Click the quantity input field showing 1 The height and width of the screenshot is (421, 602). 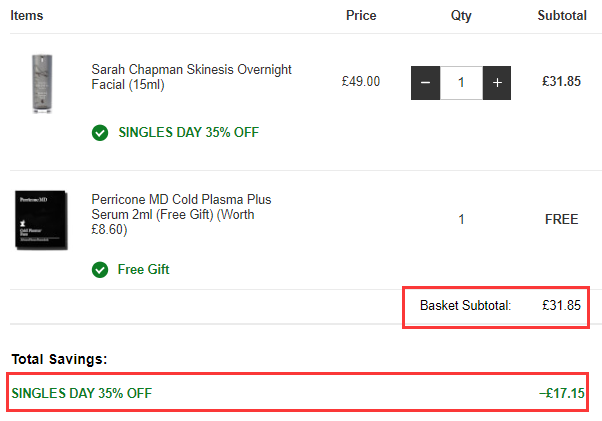pos(461,82)
